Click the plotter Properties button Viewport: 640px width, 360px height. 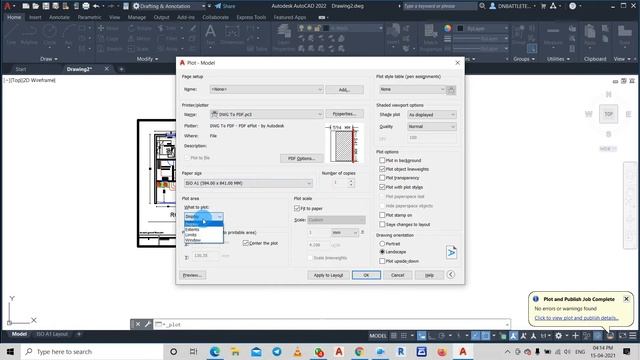click(344, 114)
